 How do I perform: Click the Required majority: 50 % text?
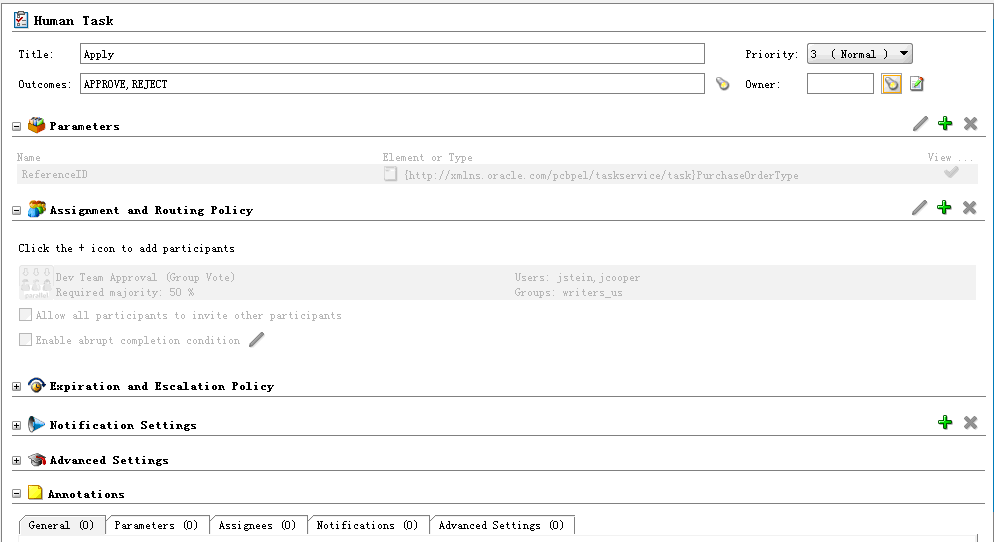(125, 292)
